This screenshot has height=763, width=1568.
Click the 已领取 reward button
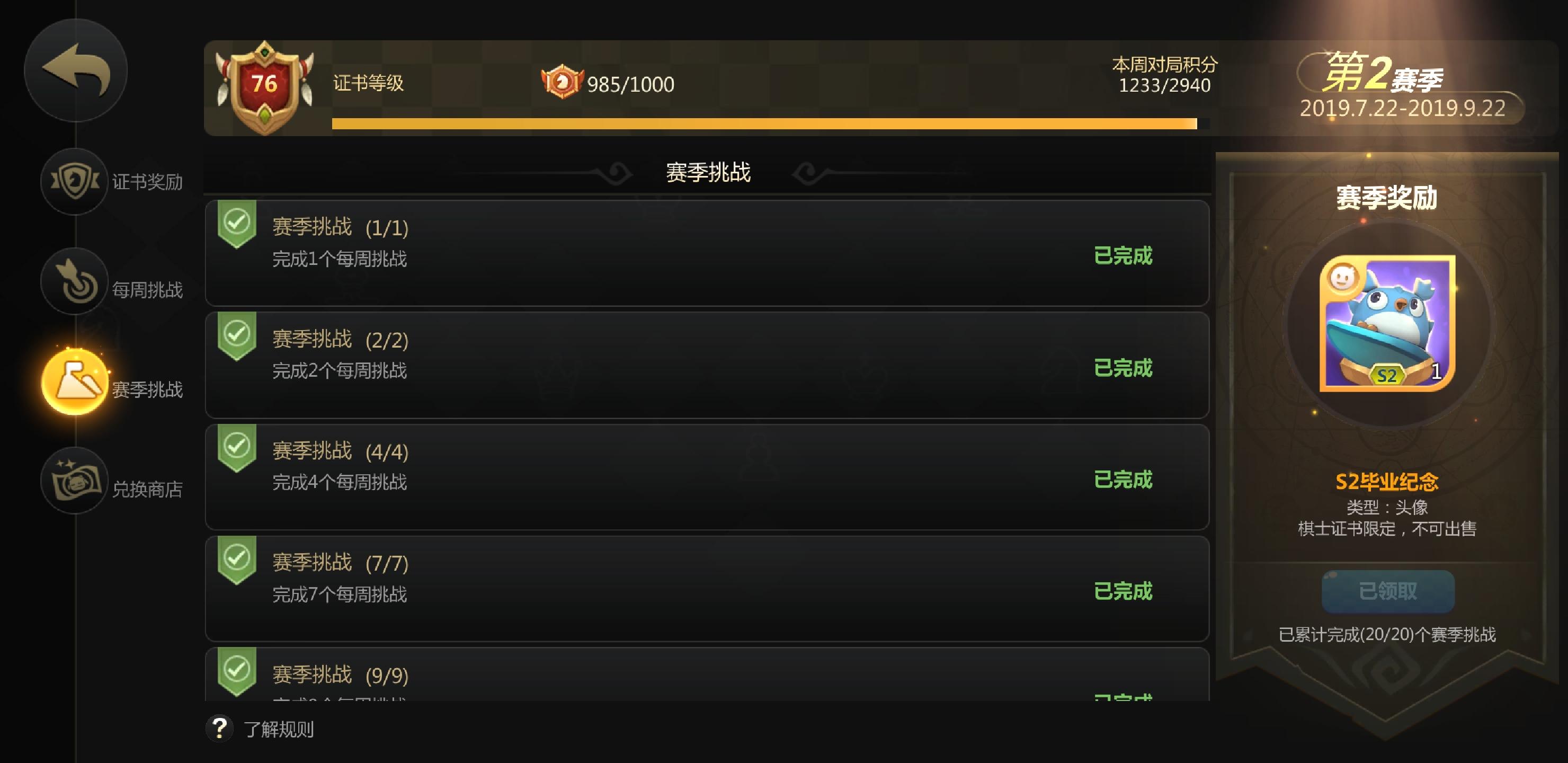[x=1388, y=591]
